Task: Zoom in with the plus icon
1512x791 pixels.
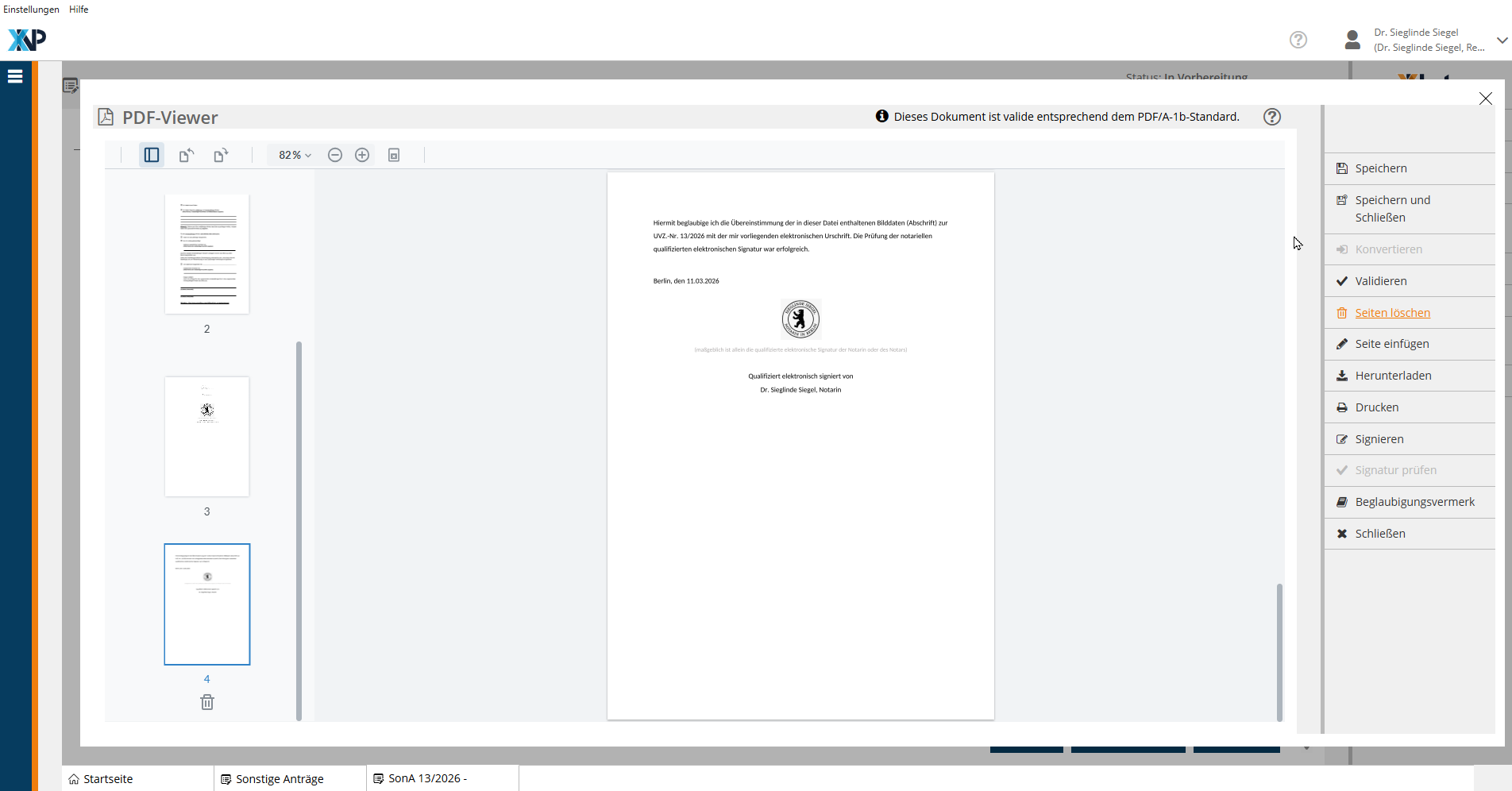Action: pyautogui.click(x=362, y=155)
